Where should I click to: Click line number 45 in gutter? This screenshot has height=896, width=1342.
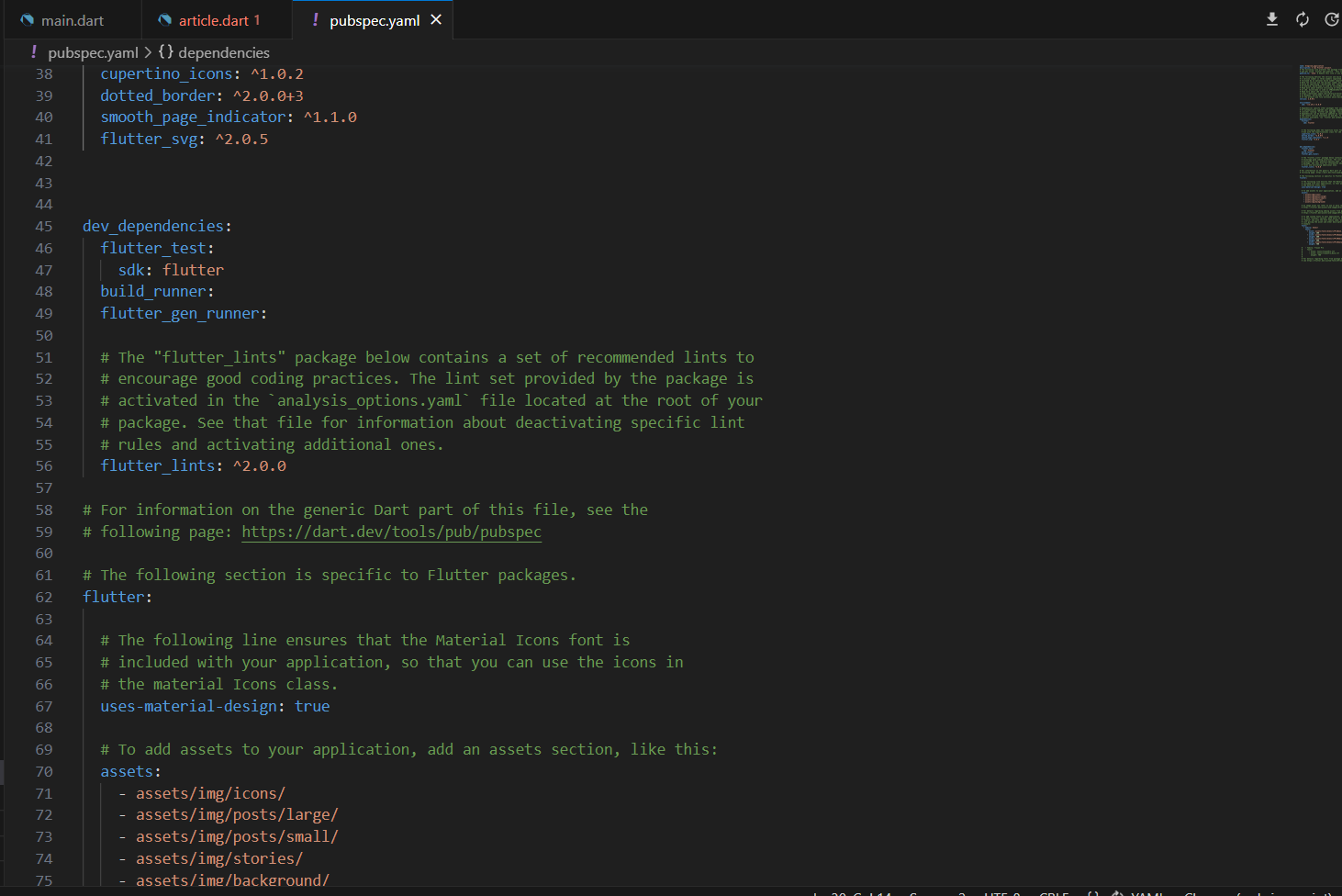(44, 226)
